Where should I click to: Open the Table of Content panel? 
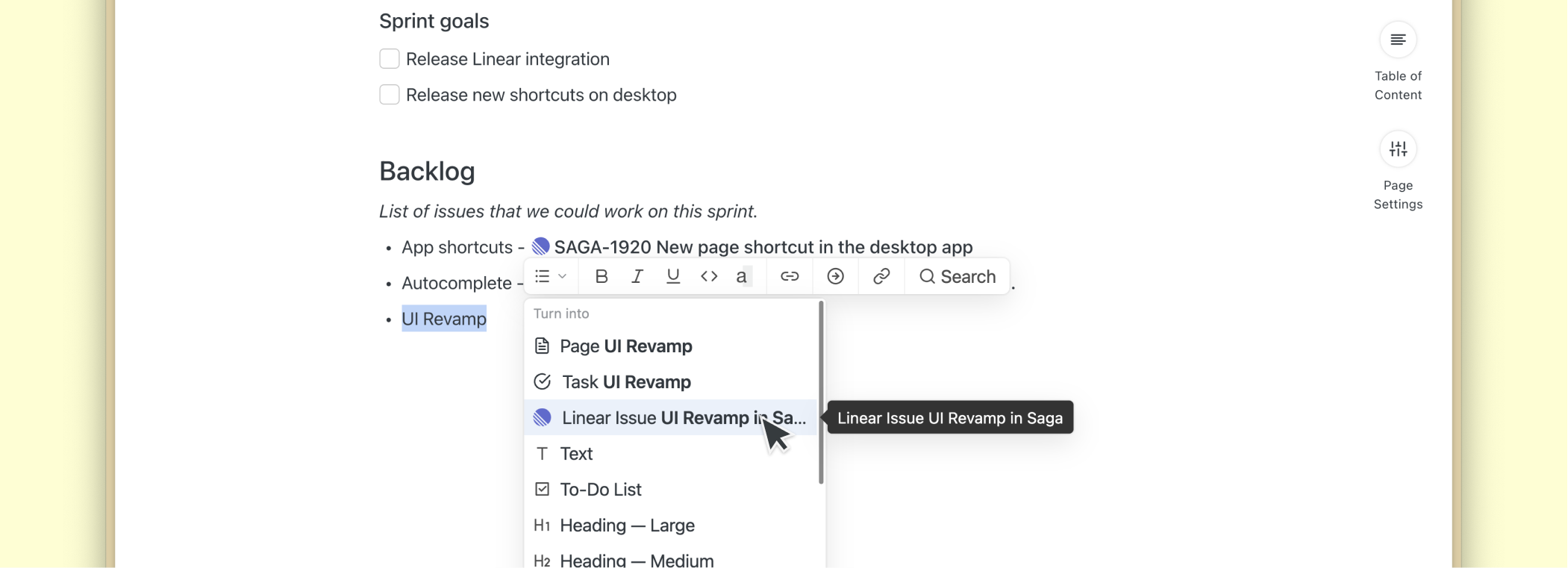pyautogui.click(x=1398, y=40)
